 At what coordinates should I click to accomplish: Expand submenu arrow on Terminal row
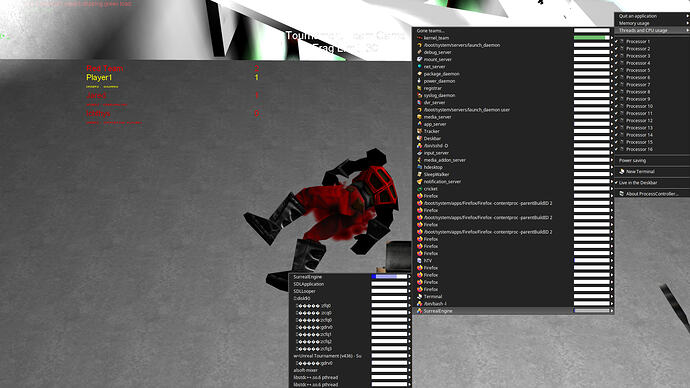click(612, 296)
